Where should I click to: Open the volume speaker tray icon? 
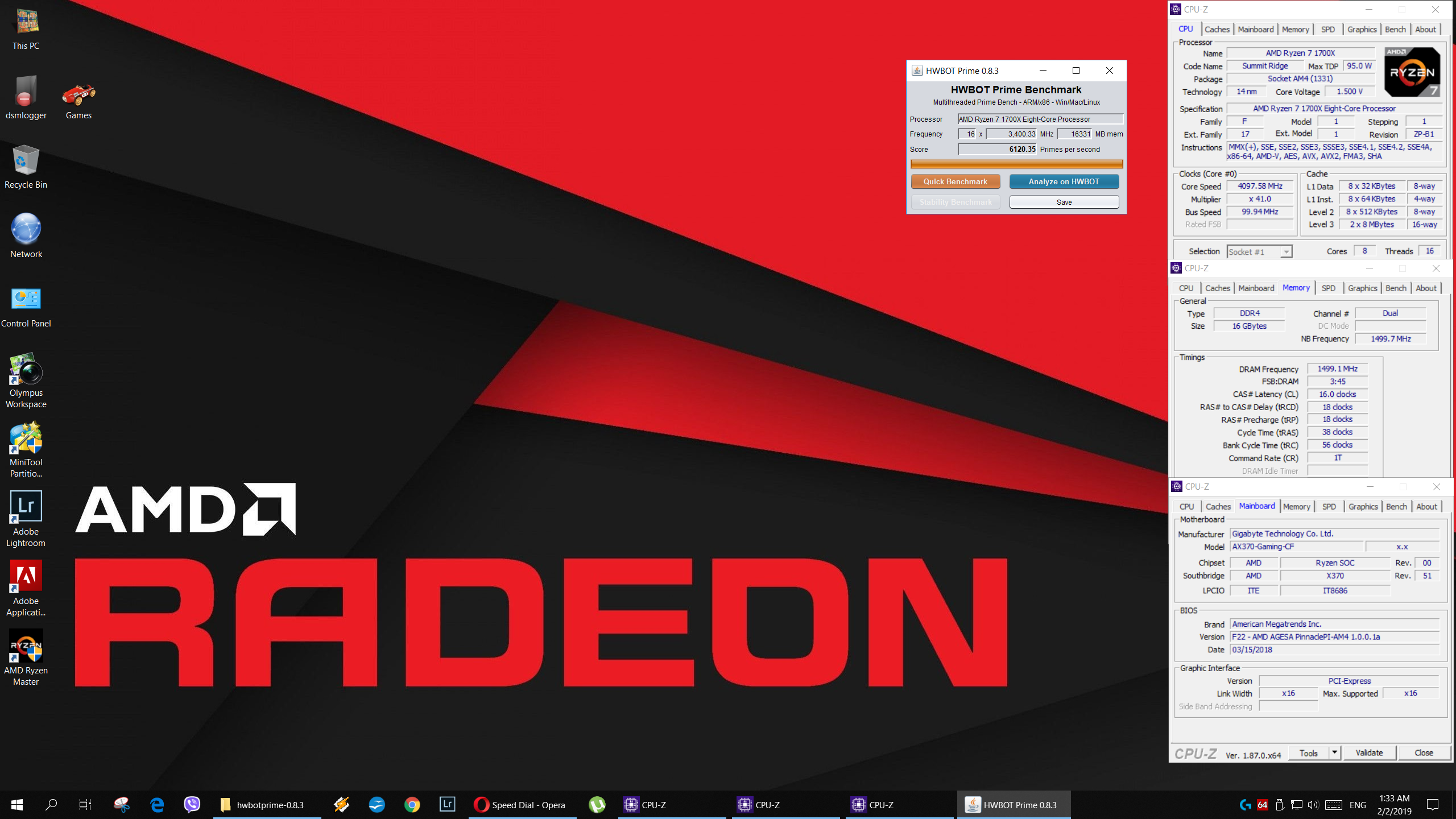1313,805
